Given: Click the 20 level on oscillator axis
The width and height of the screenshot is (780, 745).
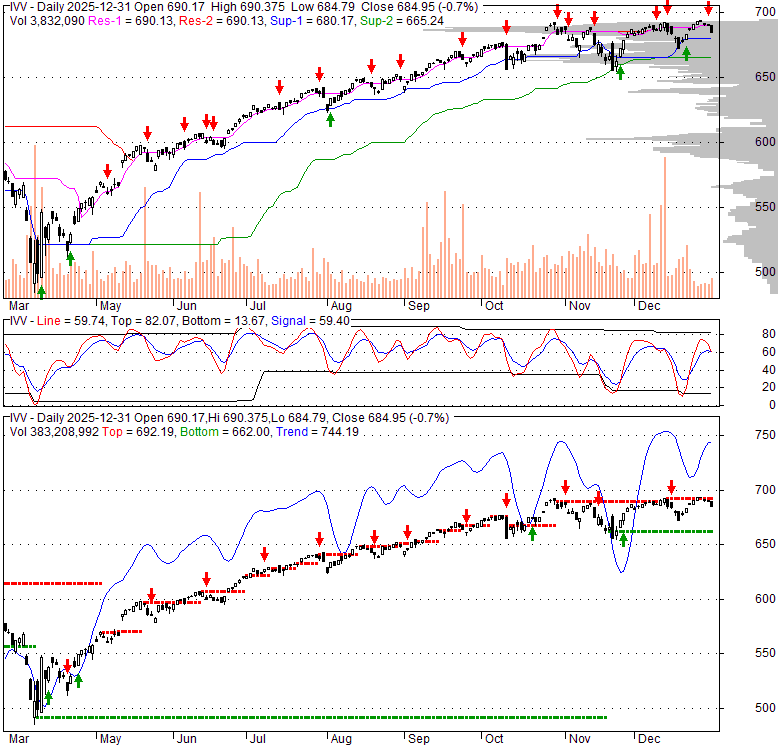Looking at the screenshot, I should [x=769, y=387].
